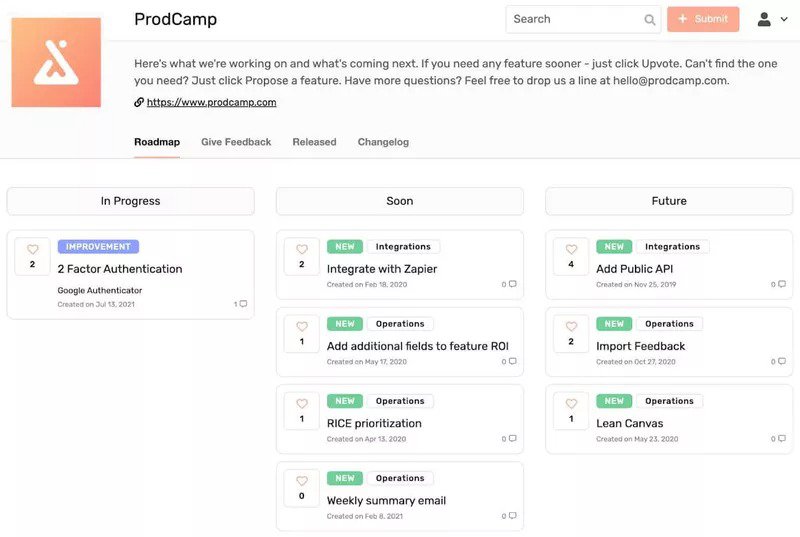Image resolution: width=800 pixels, height=537 pixels.
Task: Click the ProdCamp logo thumbnail
Action: (56, 62)
